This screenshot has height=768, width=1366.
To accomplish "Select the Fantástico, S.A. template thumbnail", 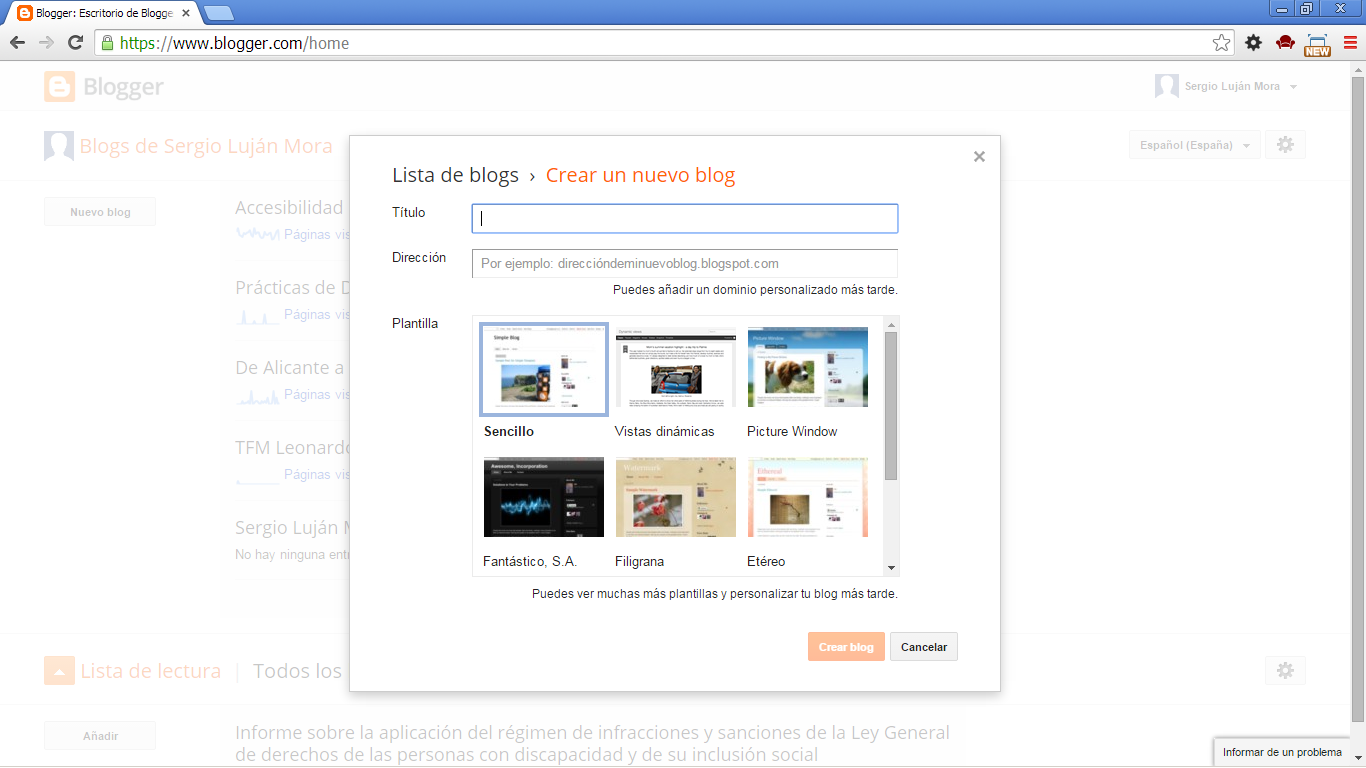I will (x=544, y=497).
